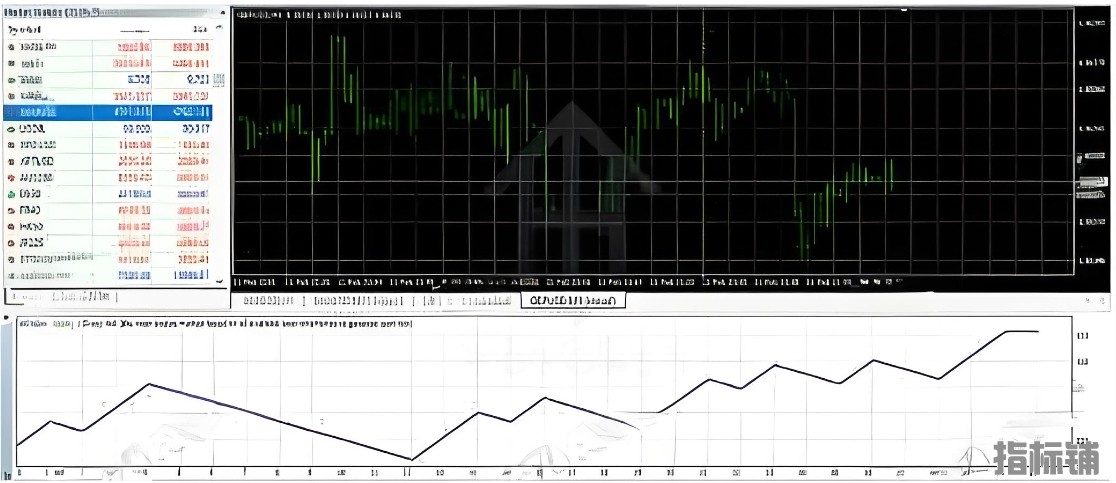Open the active chart tab below the chart
The image size is (1116, 483).
coord(574,300)
